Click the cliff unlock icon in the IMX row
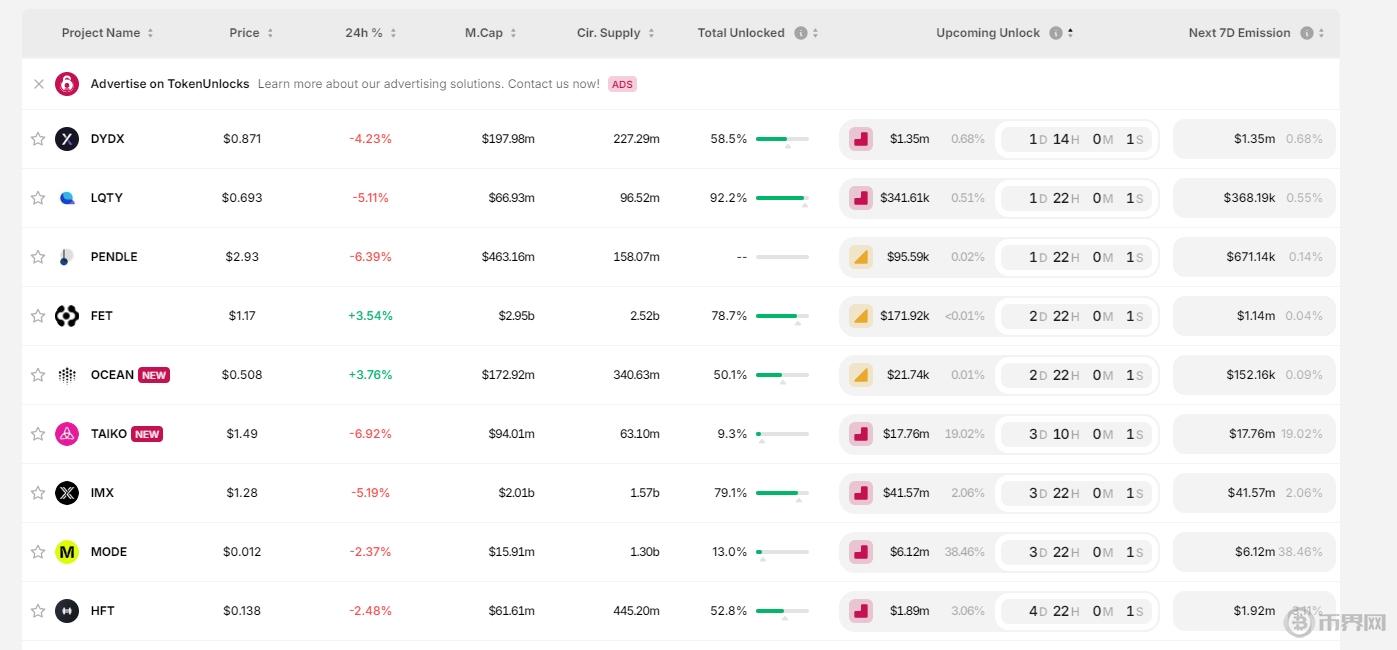The height and width of the screenshot is (650, 1397). pos(860,493)
